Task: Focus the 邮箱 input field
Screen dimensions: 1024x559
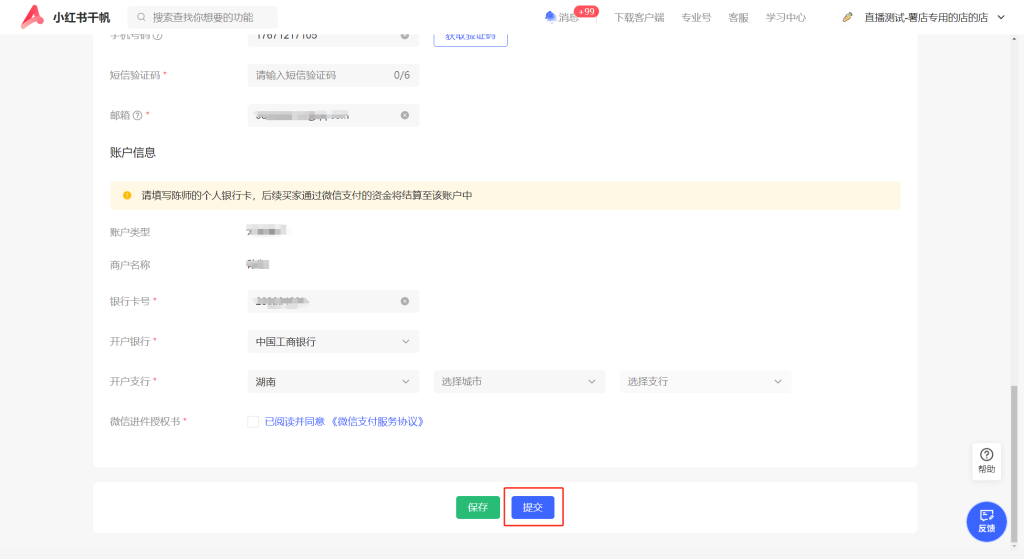Action: pos(333,116)
